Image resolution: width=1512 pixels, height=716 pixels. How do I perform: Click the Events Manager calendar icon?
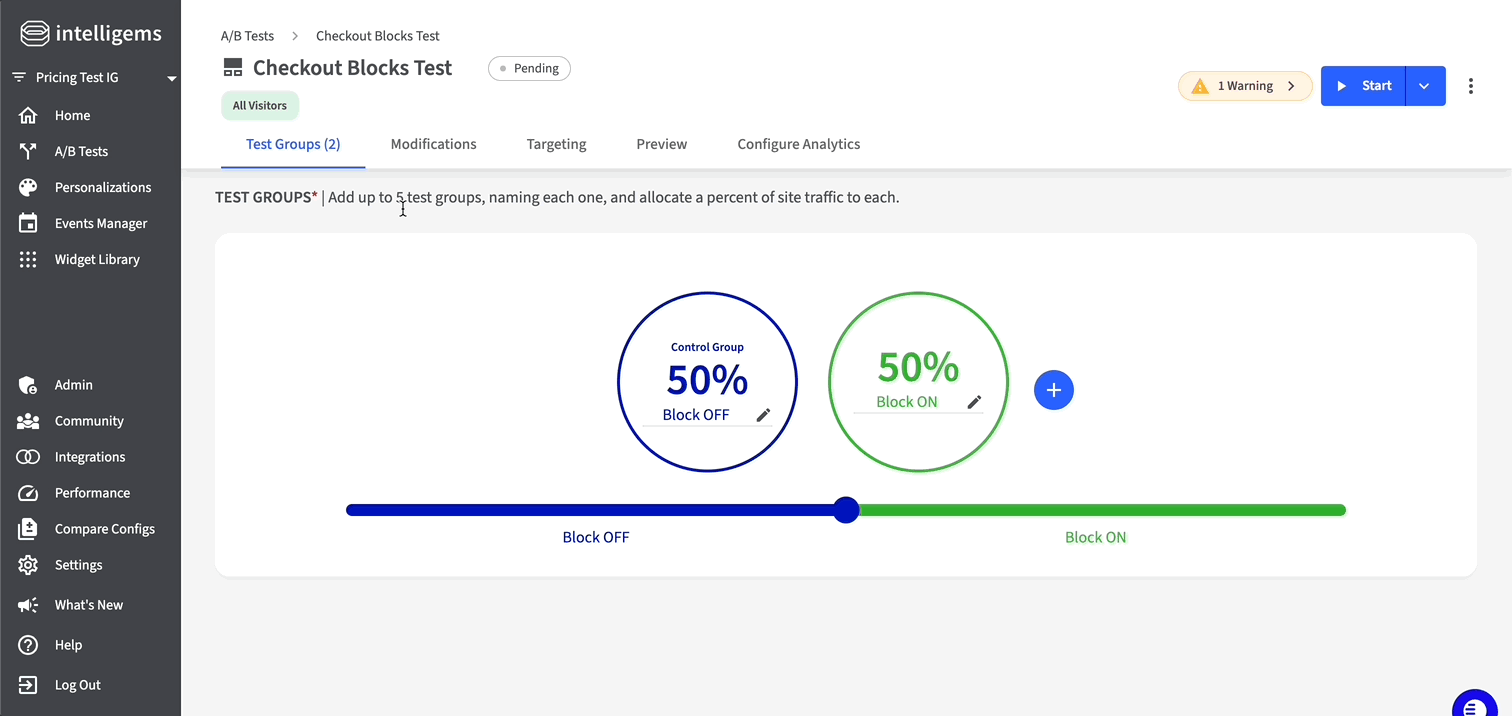click(28, 224)
